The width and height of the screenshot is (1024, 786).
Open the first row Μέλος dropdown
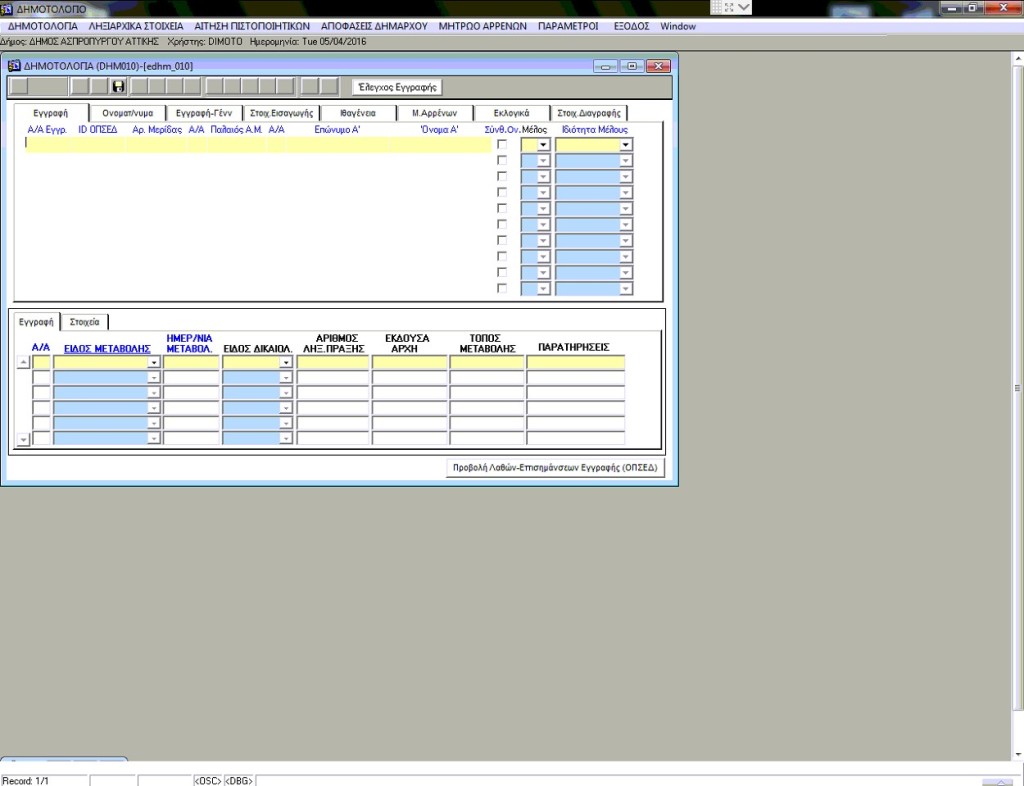pyautogui.click(x=543, y=145)
